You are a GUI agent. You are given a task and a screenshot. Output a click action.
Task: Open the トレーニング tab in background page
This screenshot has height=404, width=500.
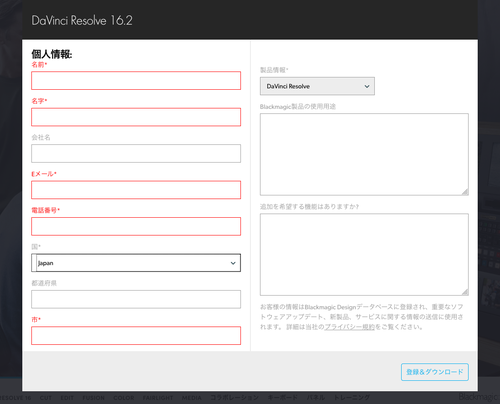click(352, 398)
